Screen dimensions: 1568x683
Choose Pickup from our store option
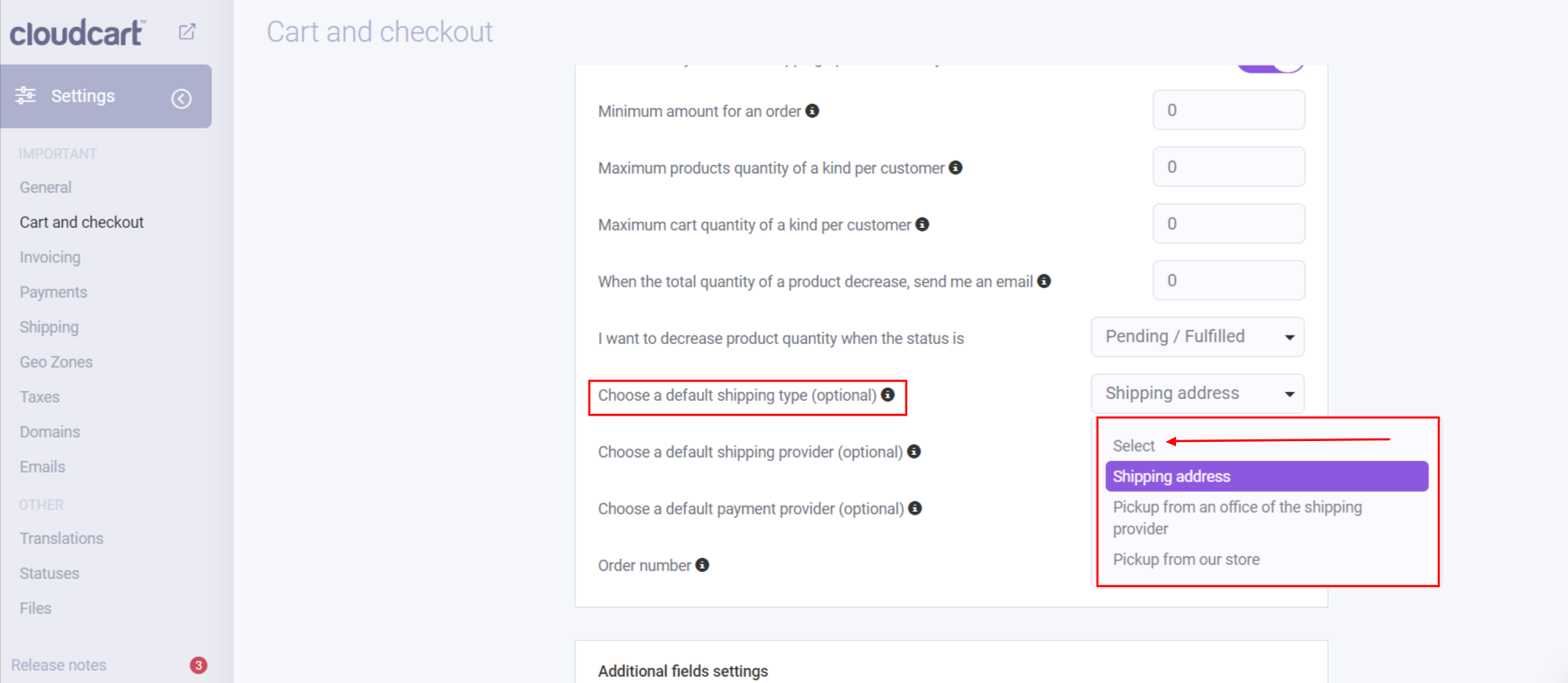point(1186,559)
